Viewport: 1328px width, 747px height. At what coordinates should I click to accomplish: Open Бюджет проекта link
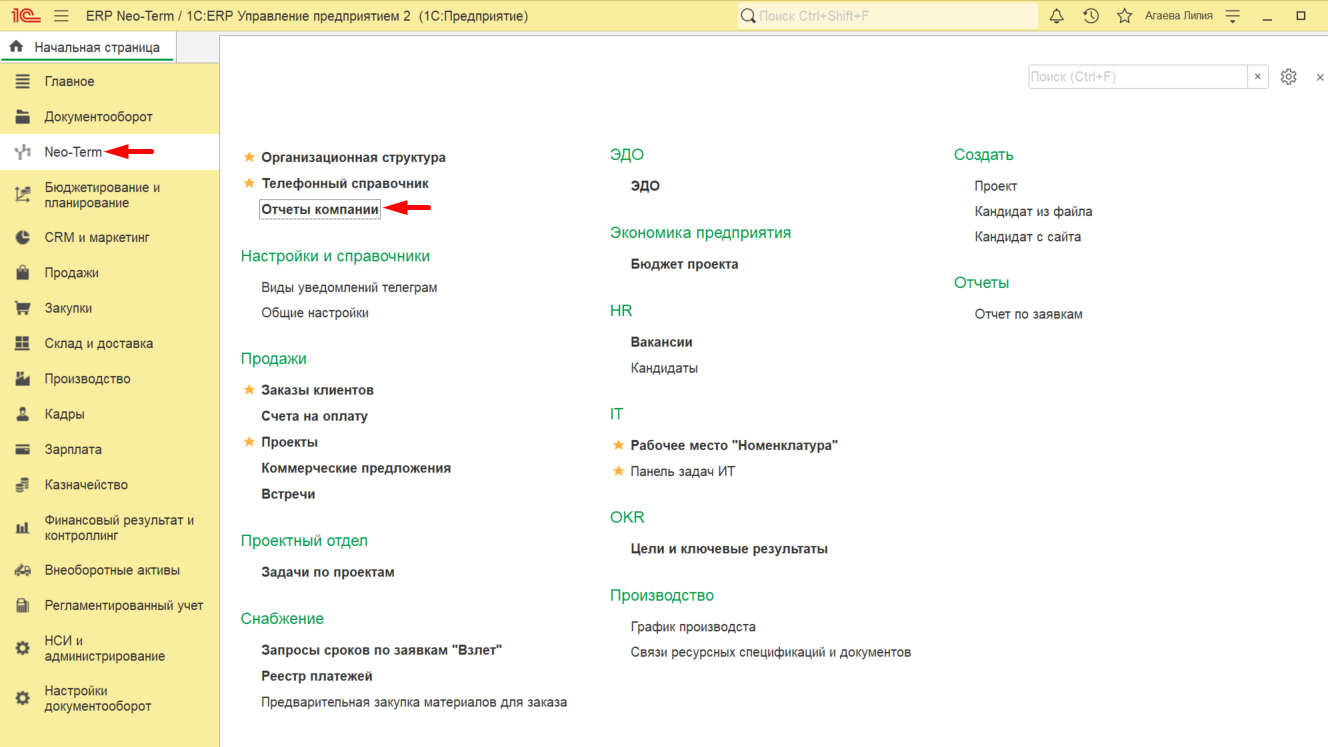[685, 264]
